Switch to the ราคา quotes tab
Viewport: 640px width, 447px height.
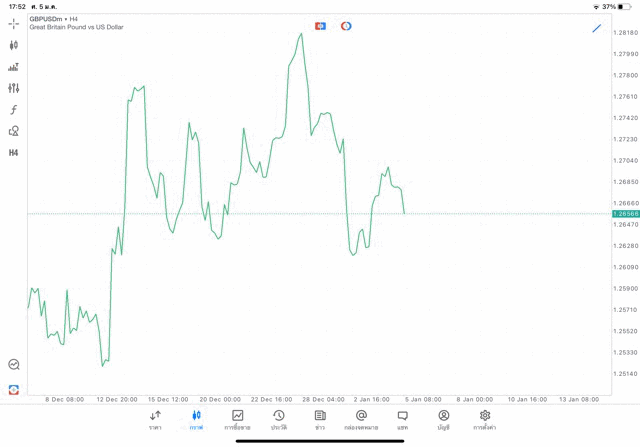click(x=155, y=420)
